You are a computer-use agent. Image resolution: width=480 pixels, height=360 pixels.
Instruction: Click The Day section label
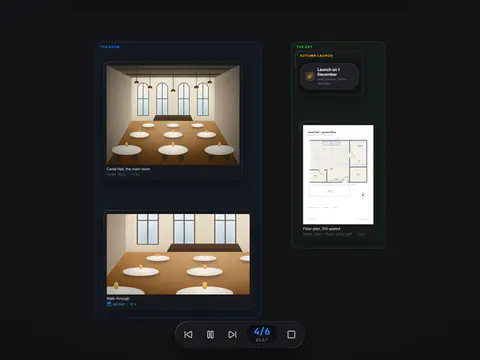tap(305, 47)
